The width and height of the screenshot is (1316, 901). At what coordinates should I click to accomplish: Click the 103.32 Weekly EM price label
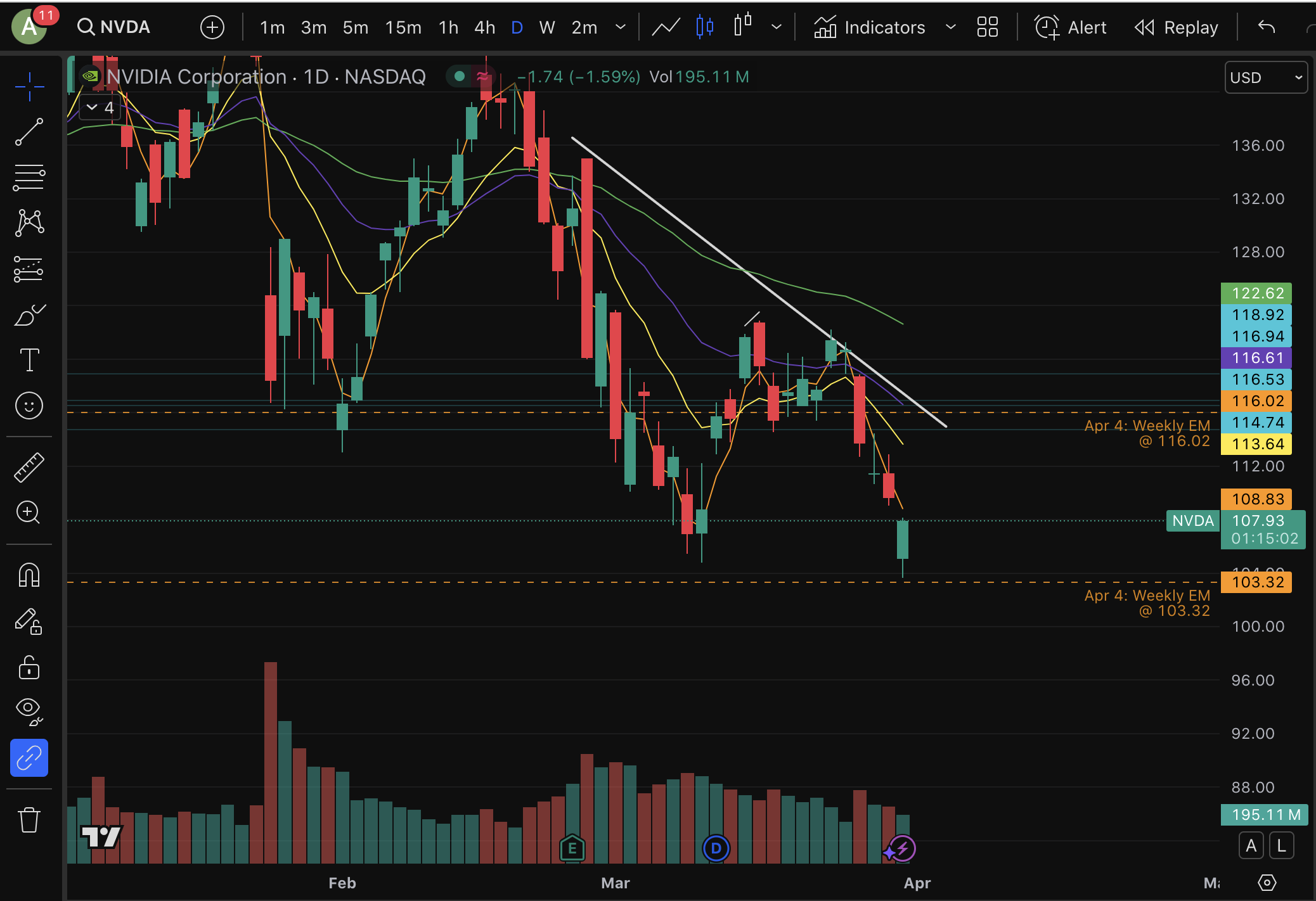click(1256, 582)
